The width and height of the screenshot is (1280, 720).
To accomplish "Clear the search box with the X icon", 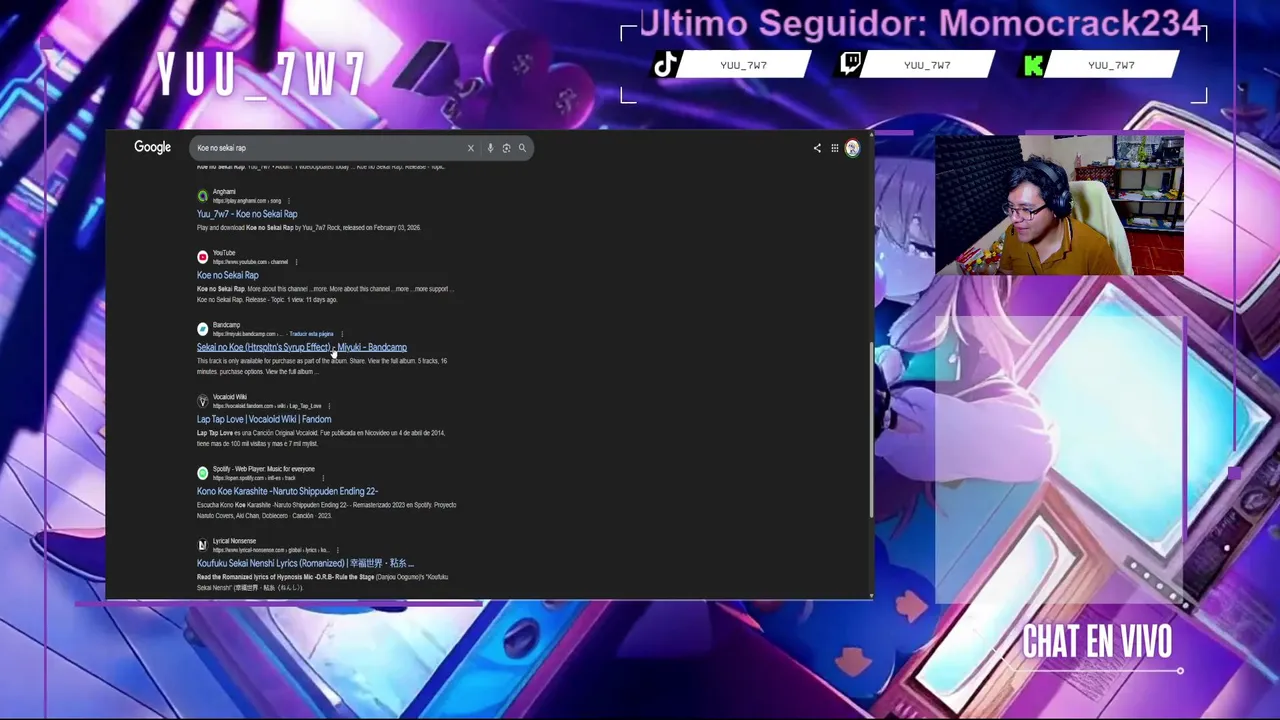I will [470, 148].
